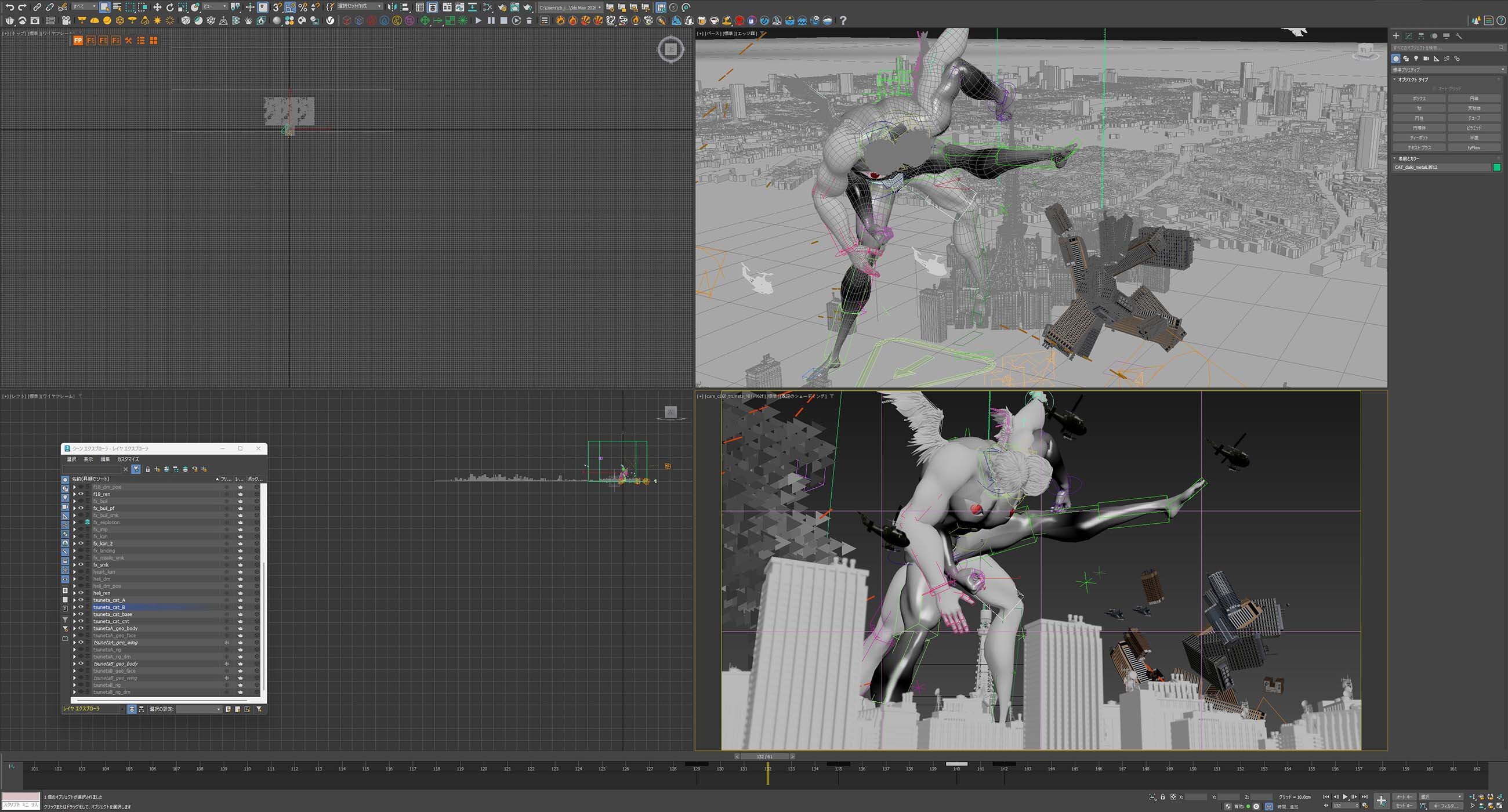Toggle visibility of fx_smk layer
The image size is (1508, 812).
(x=81, y=565)
